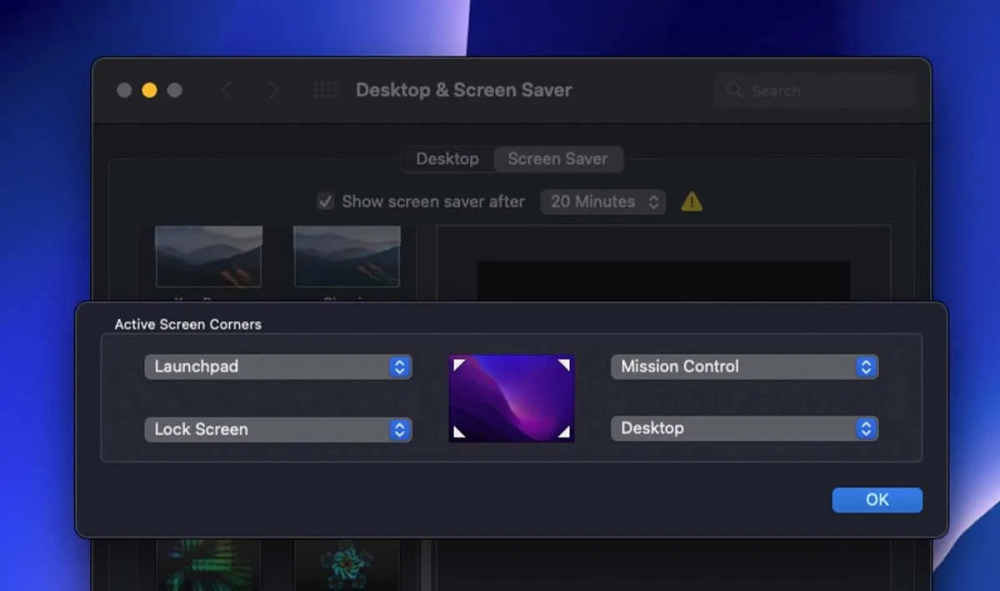Expand the Lock Screen corner dropdown
The height and width of the screenshot is (591, 1000).
[x=278, y=429]
